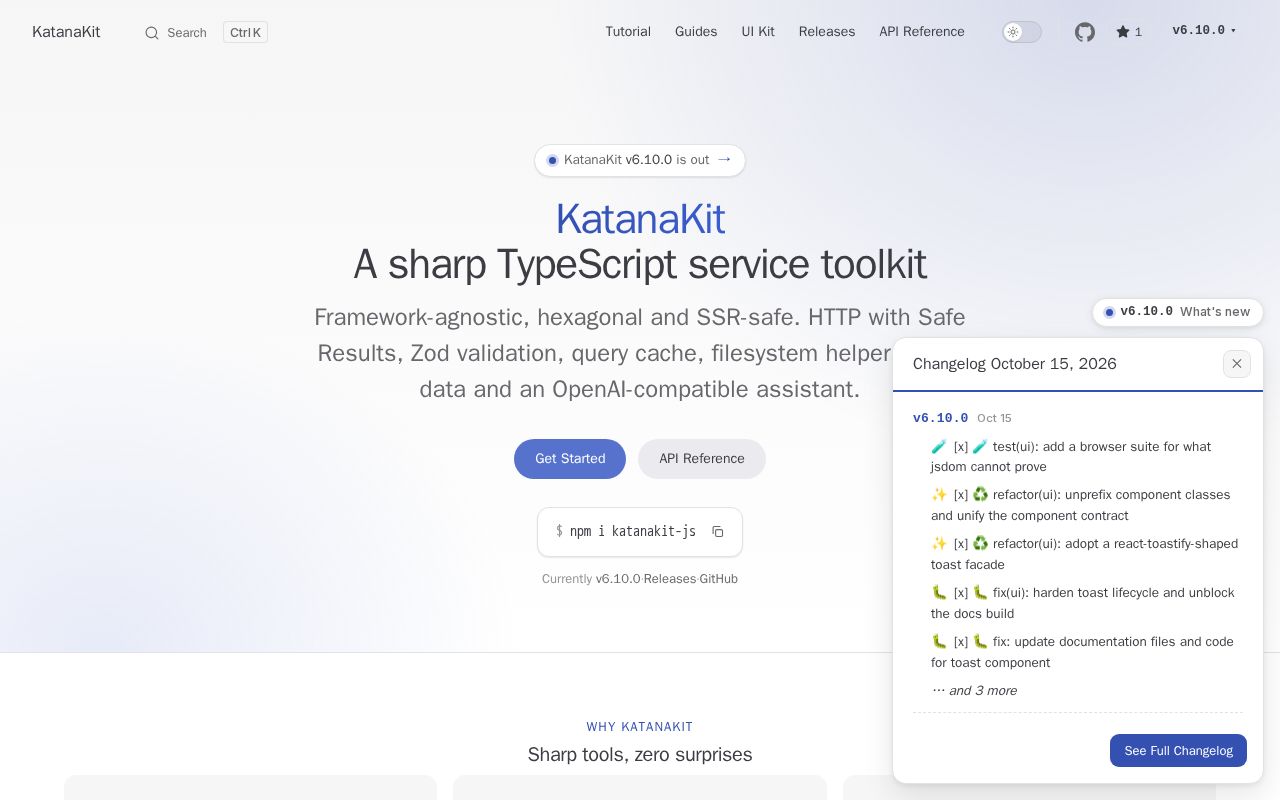Open the GitHub link below the install command
This screenshot has height=800, width=1280.
coord(719,579)
